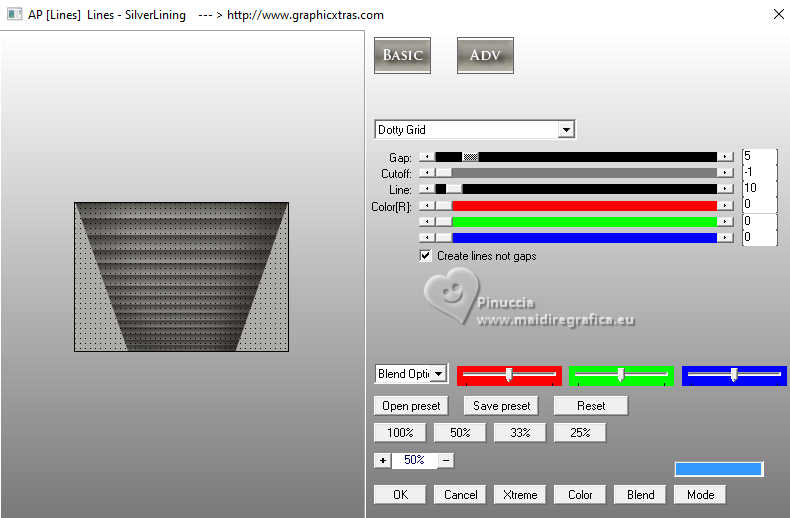This screenshot has height=518, width=790.
Task: Click the Xtreme button
Action: coord(520,495)
